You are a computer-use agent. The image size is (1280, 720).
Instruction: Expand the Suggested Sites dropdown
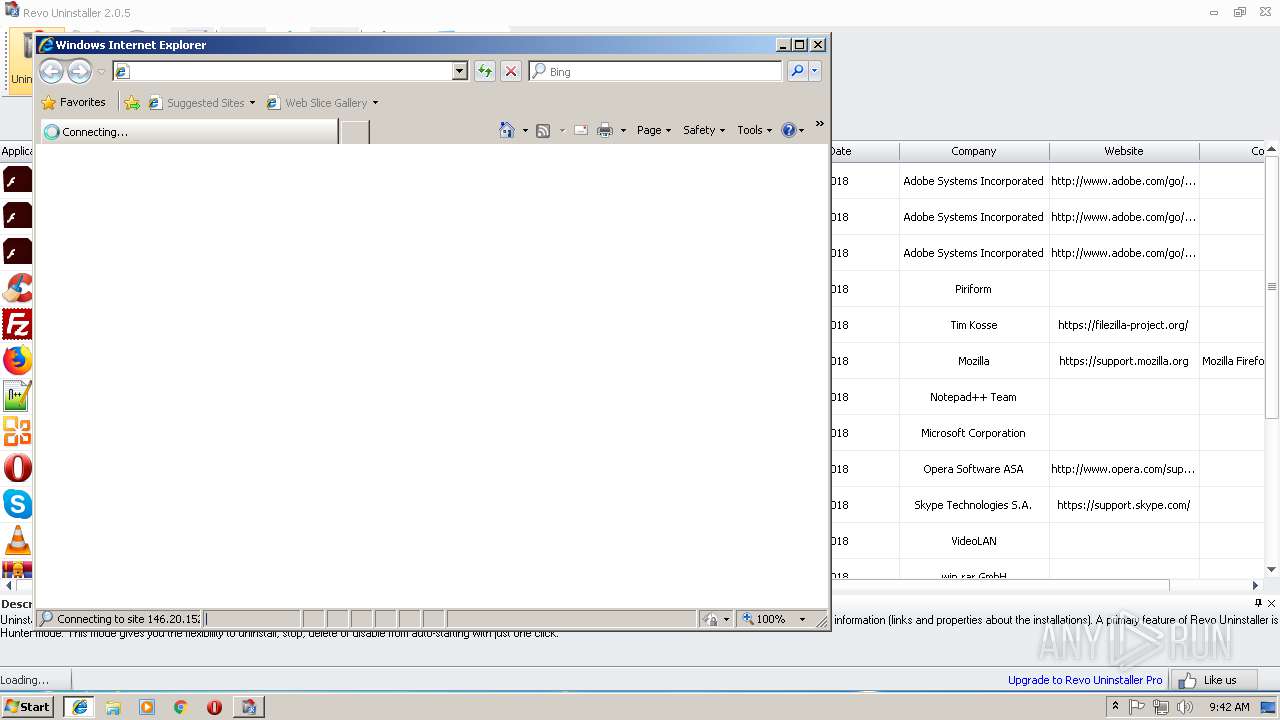[x=252, y=103]
